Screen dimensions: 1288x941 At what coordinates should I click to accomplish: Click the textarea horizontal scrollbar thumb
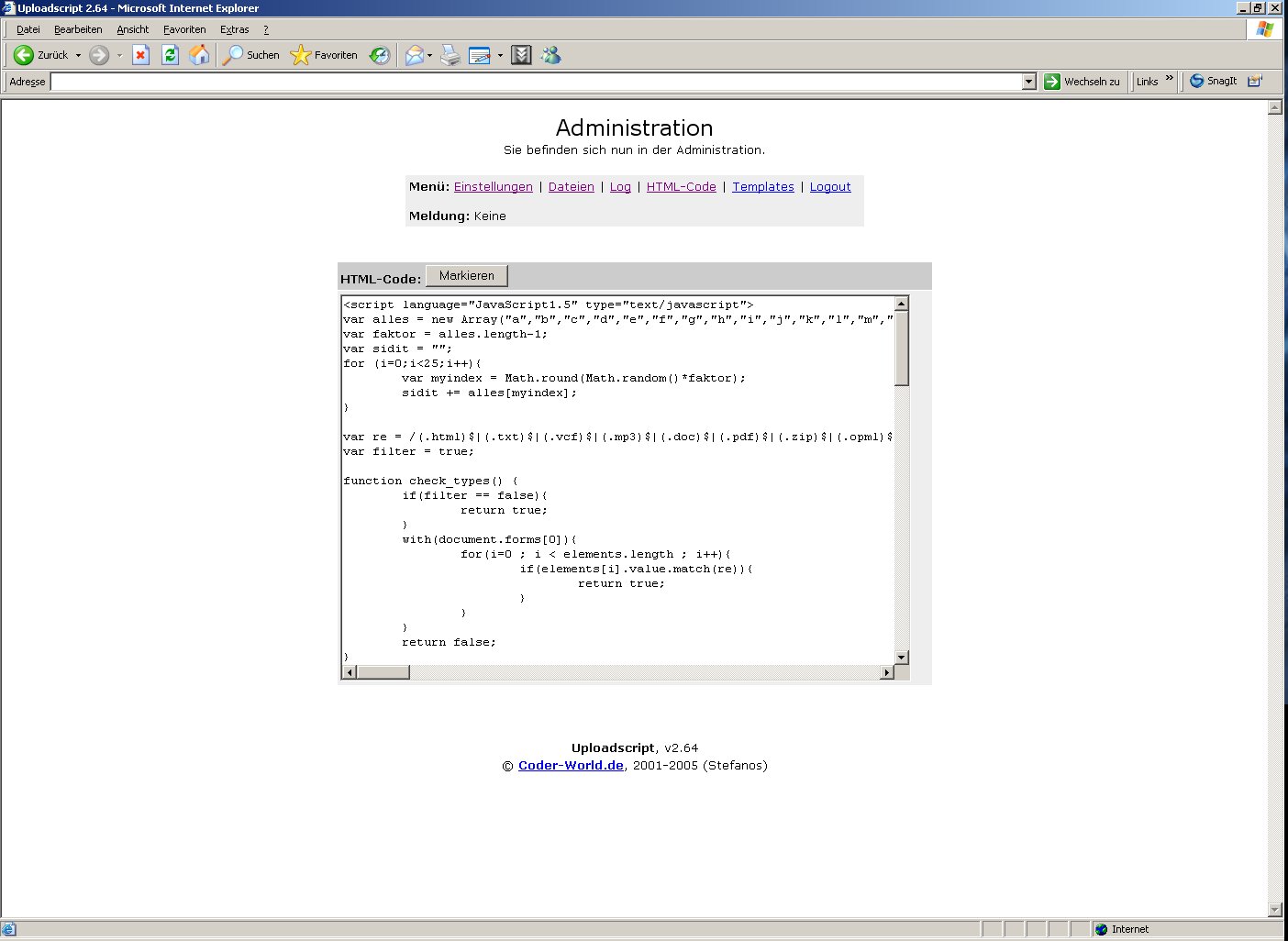(383, 672)
